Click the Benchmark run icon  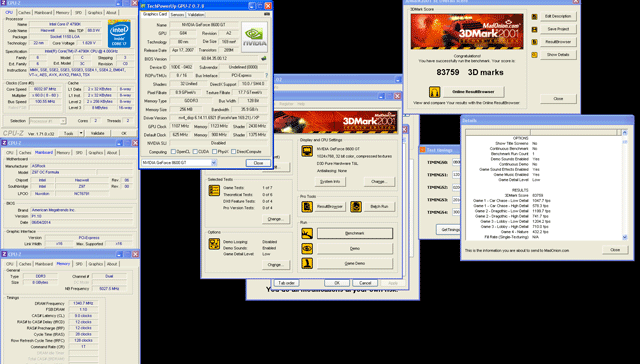307,233
